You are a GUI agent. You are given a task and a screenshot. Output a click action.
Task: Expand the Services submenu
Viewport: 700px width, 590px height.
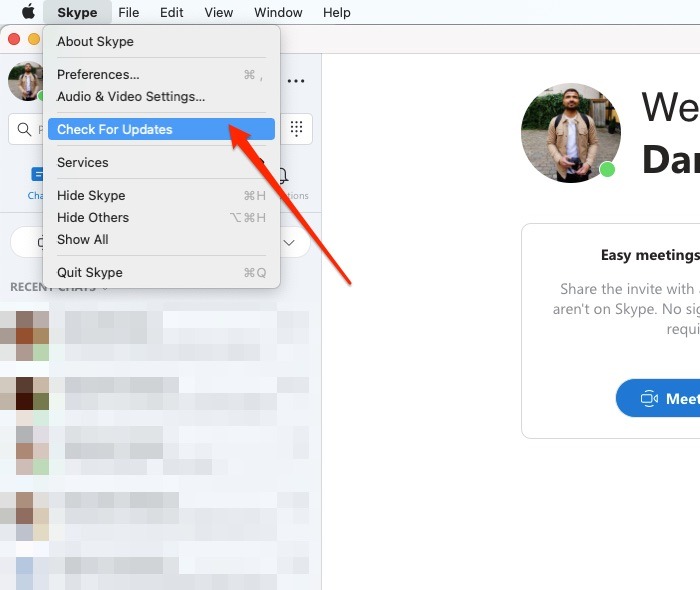(161, 162)
